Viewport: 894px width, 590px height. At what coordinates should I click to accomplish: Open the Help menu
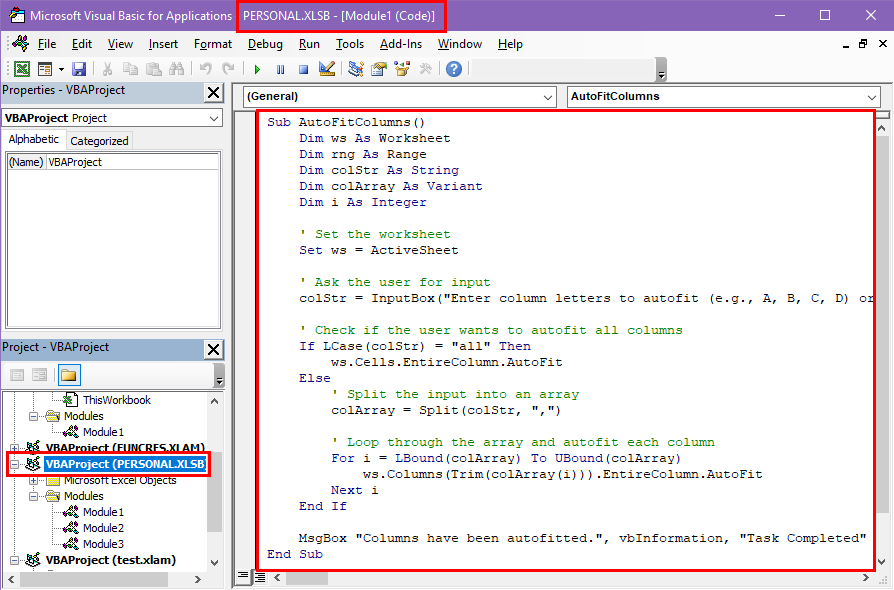pos(510,44)
